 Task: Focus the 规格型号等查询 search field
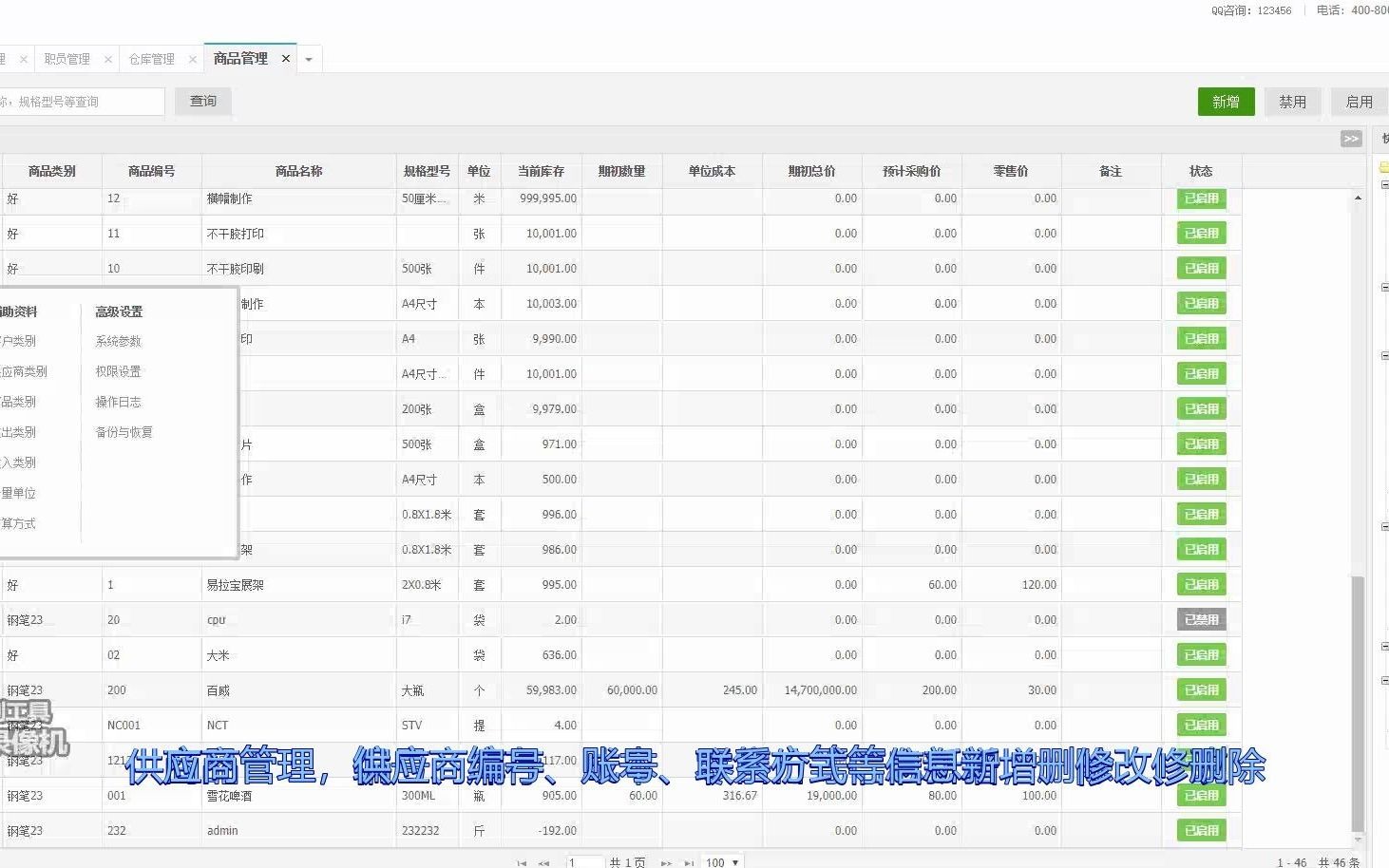click(82, 102)
